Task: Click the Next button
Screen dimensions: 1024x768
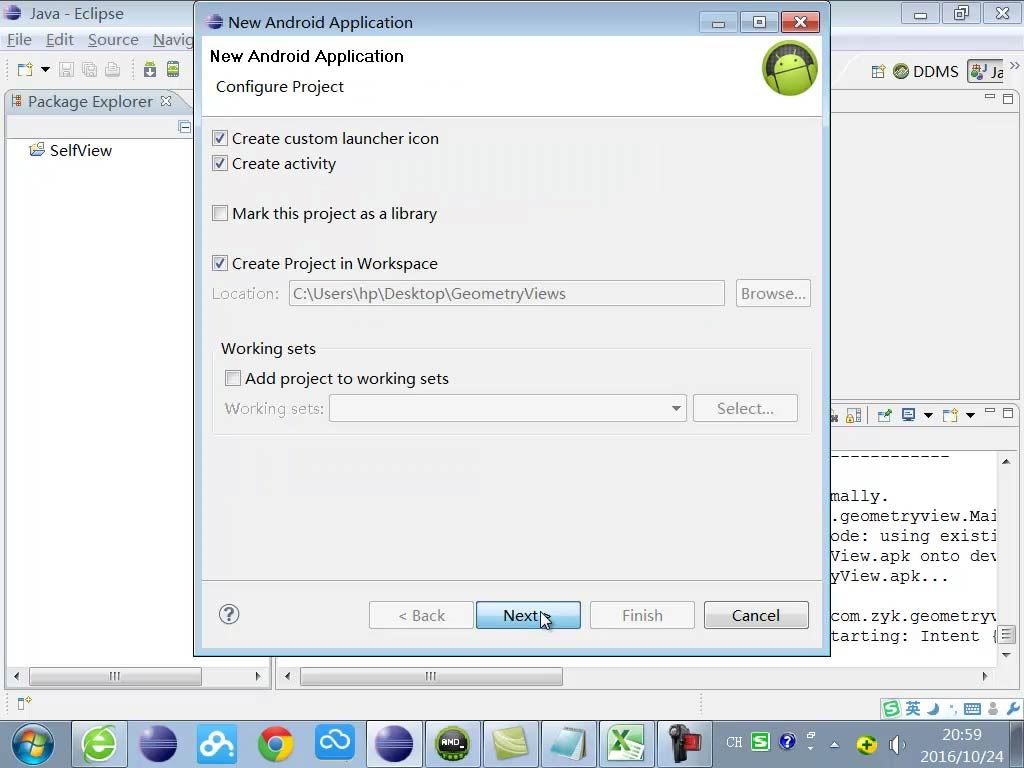Action: tap(528, 615)
